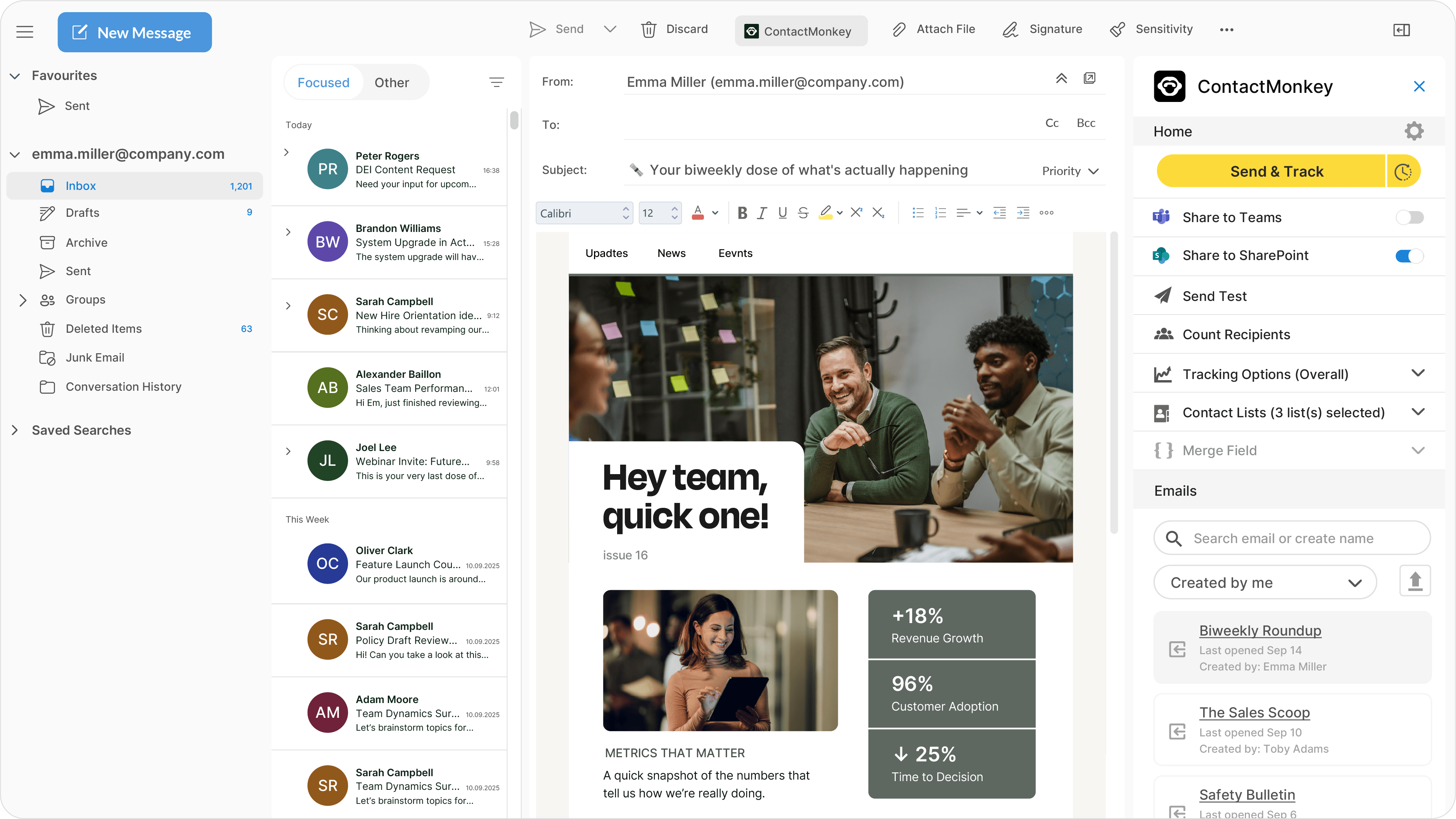Open the Drafts folder
The image size is (1456, 819).
point(83,213)
